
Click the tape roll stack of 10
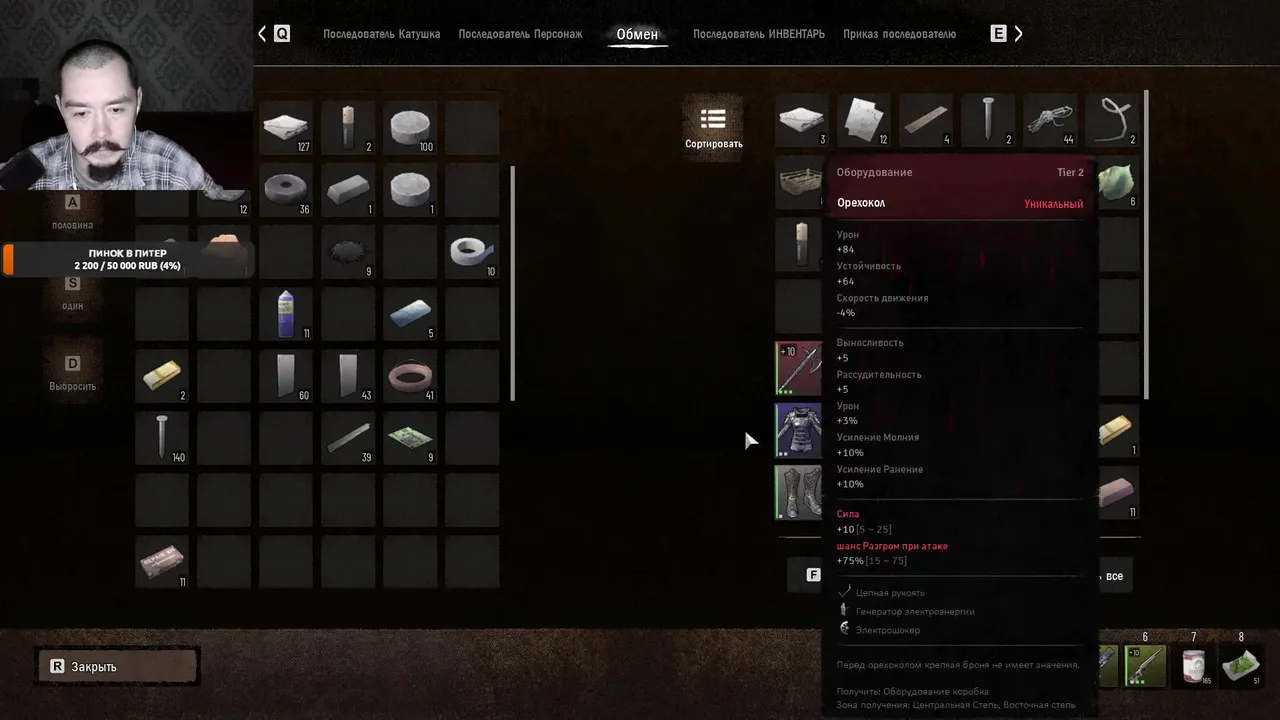tap(472, 251)
